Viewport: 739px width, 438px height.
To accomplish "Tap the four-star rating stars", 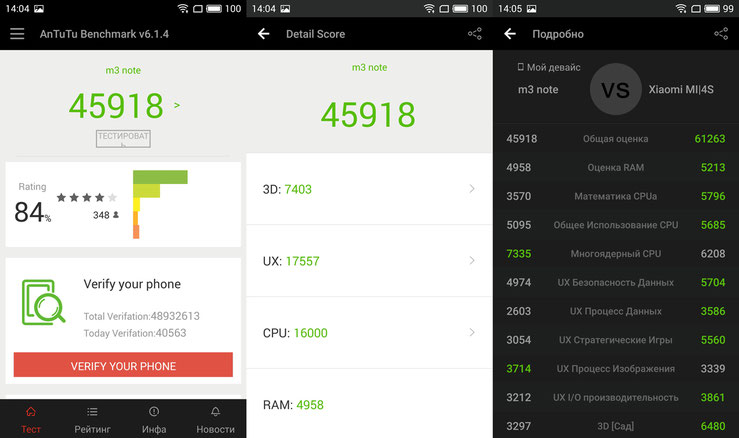I will tap(86, 197).
